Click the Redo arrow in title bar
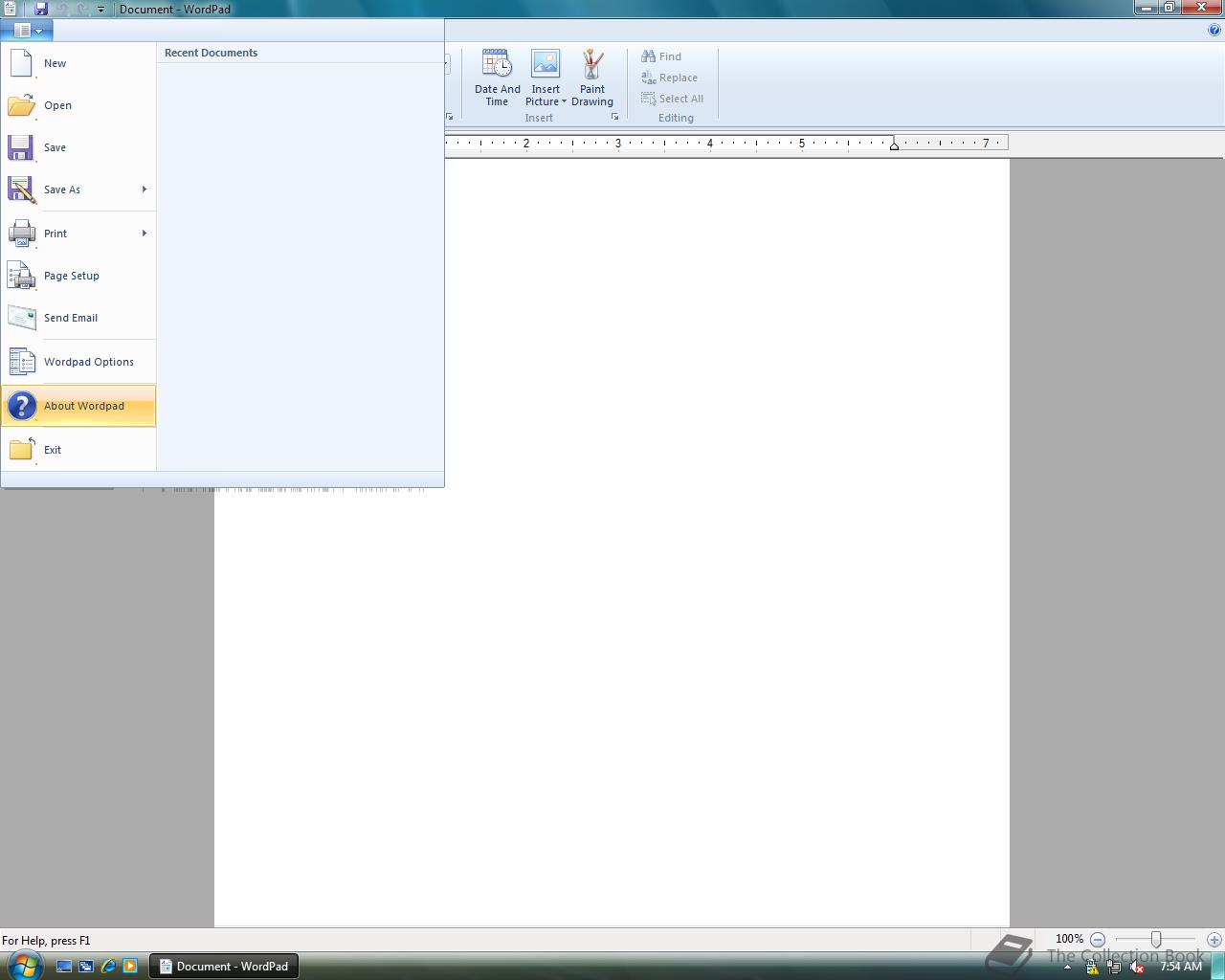The height and width of the screenshot is (980, 1225). pos(81,9)
